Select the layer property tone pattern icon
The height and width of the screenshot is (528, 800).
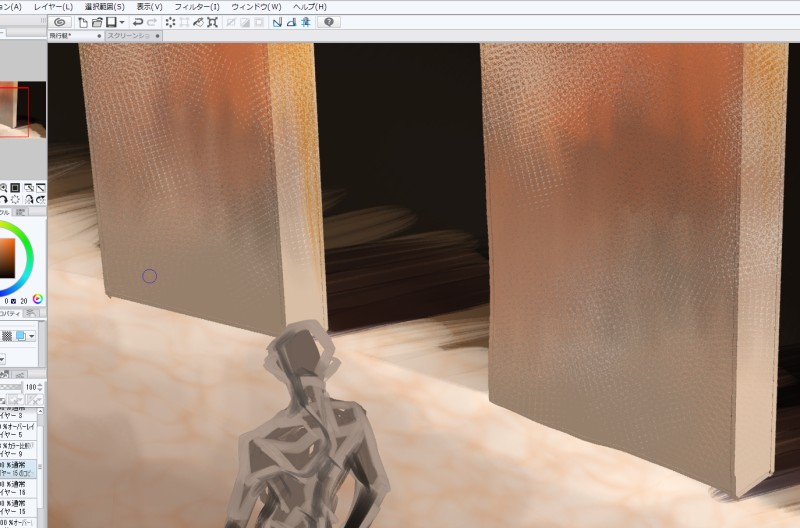[7, 336]
